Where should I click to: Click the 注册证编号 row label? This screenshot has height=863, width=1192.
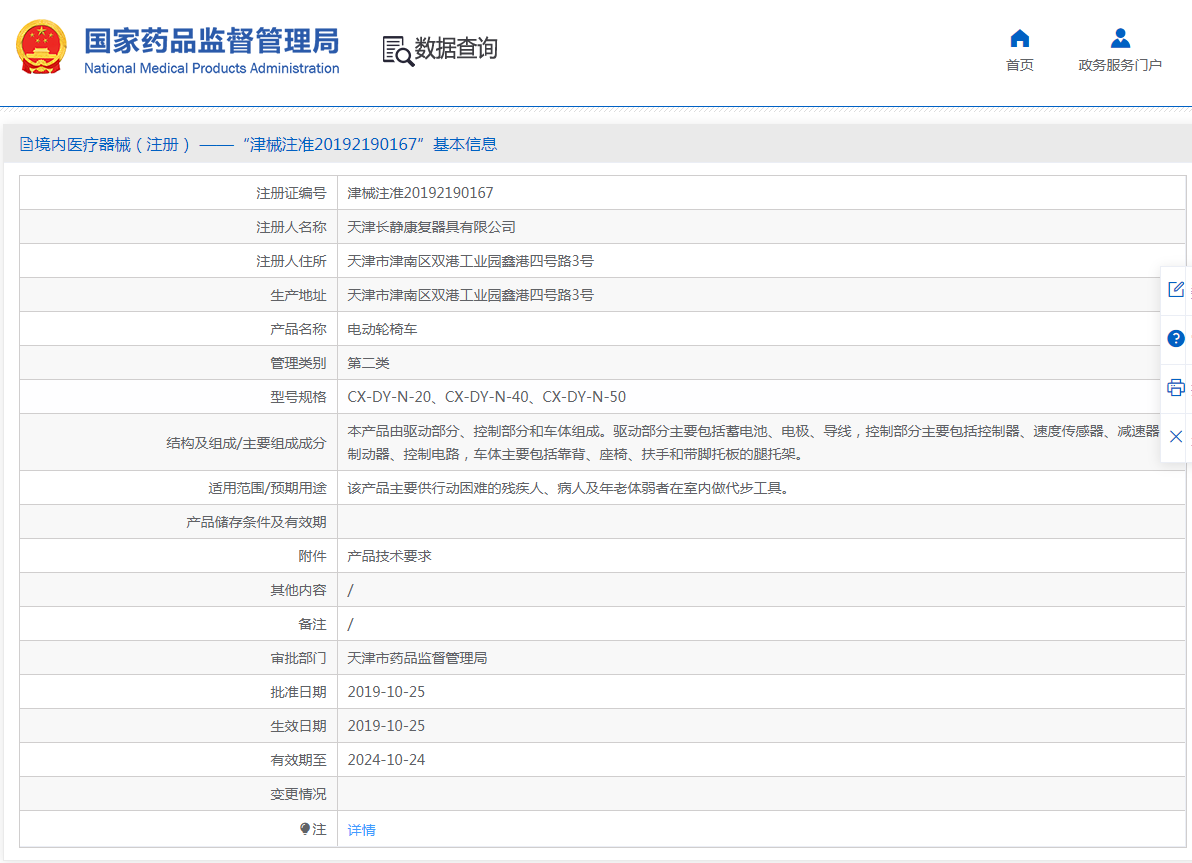pyautogui.click(x=291, y=193)
